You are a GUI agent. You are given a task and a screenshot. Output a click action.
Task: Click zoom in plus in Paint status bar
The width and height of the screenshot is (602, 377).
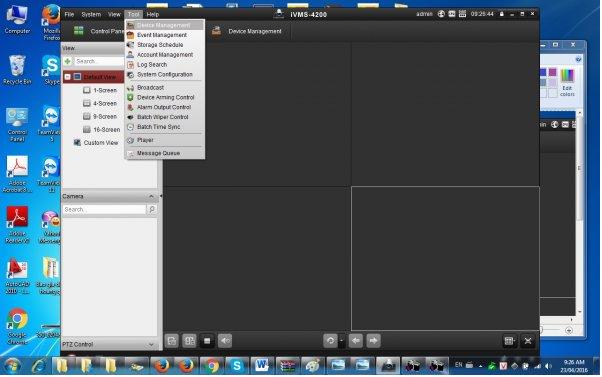click(569, 331)
